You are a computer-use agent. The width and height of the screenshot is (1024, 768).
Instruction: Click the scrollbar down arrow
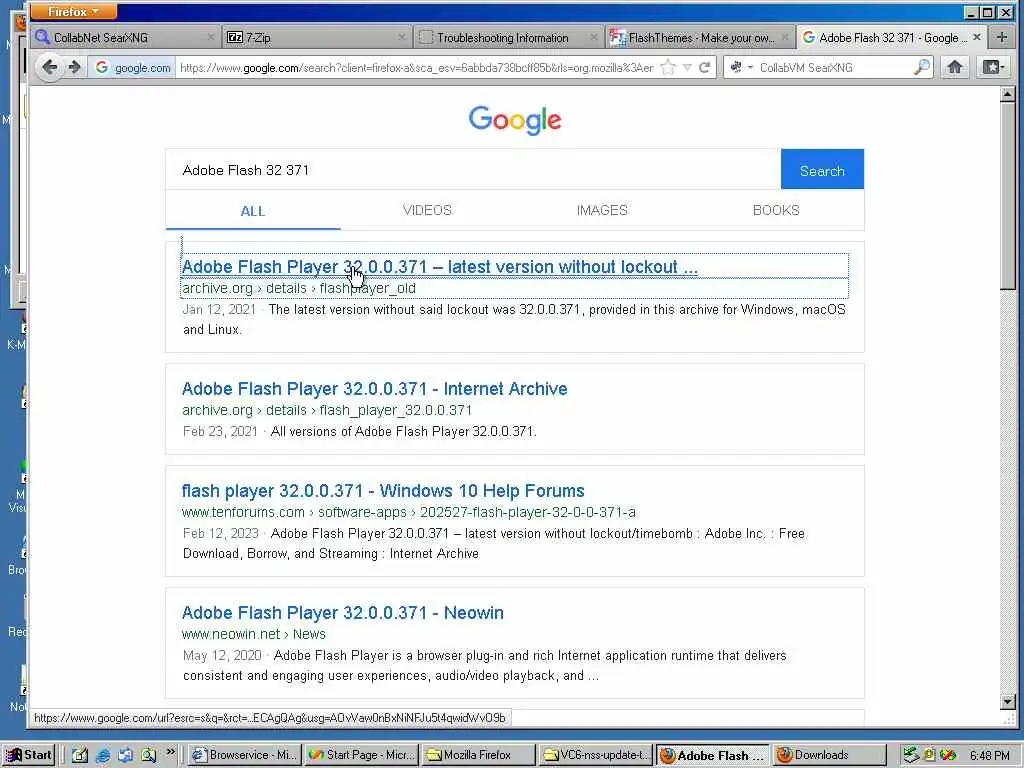coord(1007,702)
